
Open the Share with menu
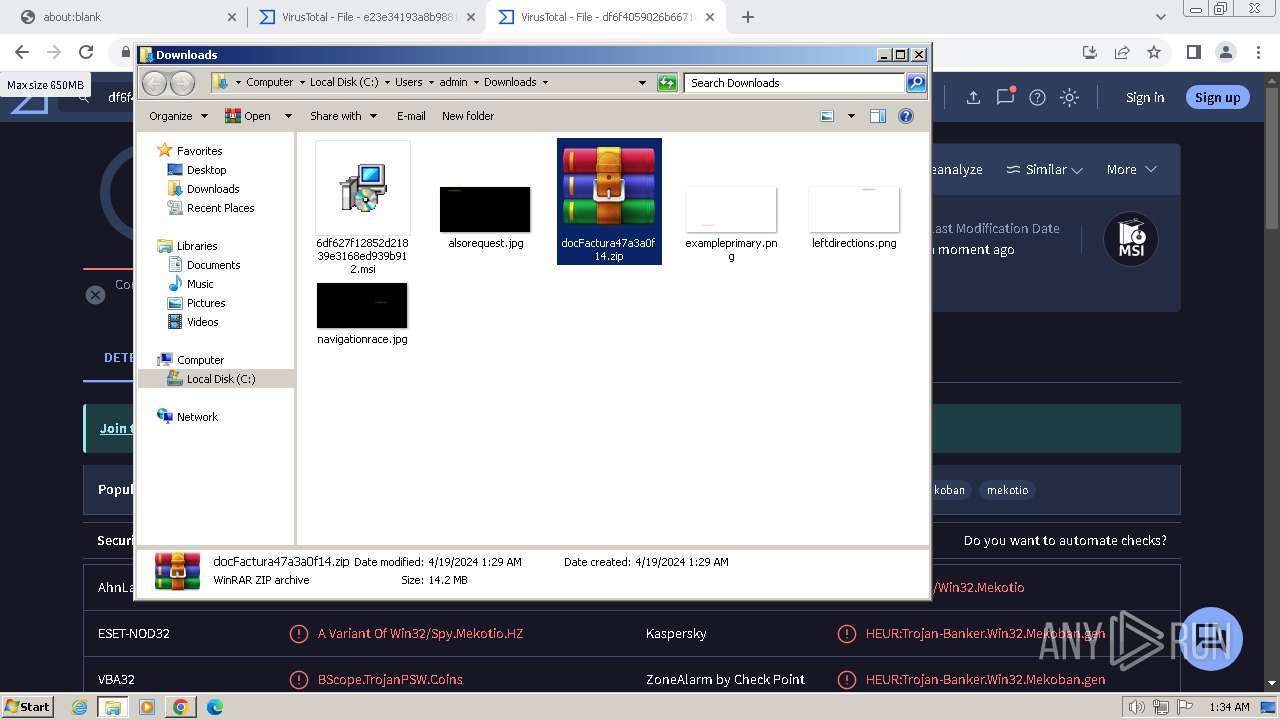coord(343,116)
